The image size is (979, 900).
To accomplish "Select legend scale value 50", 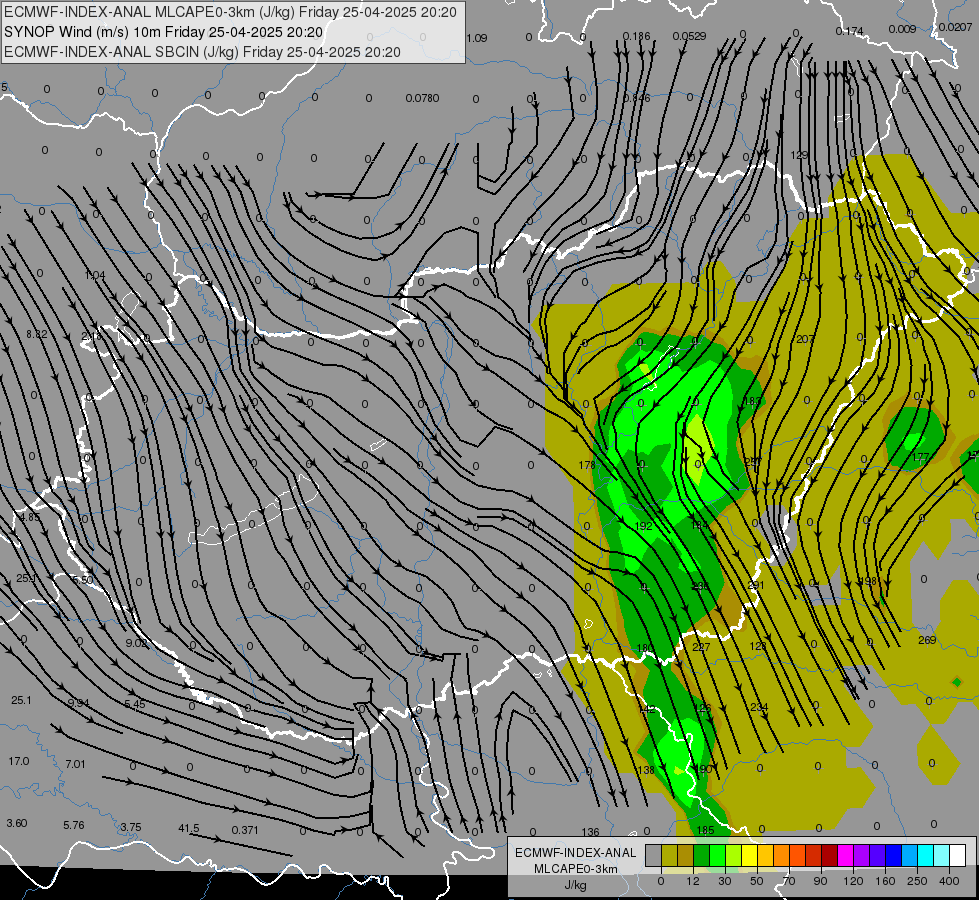I will (757, 881).
